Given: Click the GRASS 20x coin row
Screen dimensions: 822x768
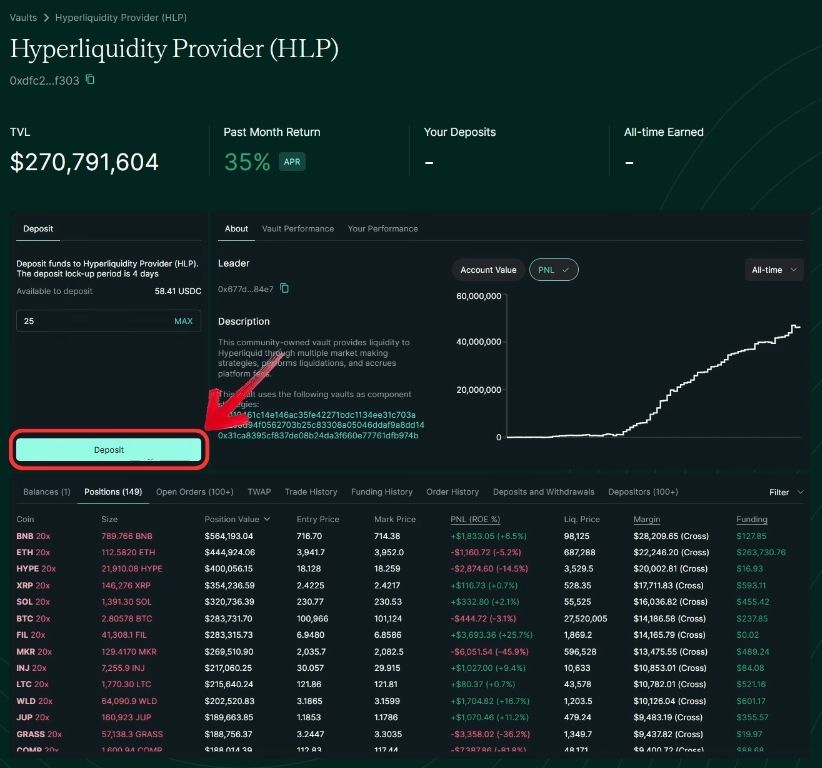Looking at the screenshot, I should [39, 734].
